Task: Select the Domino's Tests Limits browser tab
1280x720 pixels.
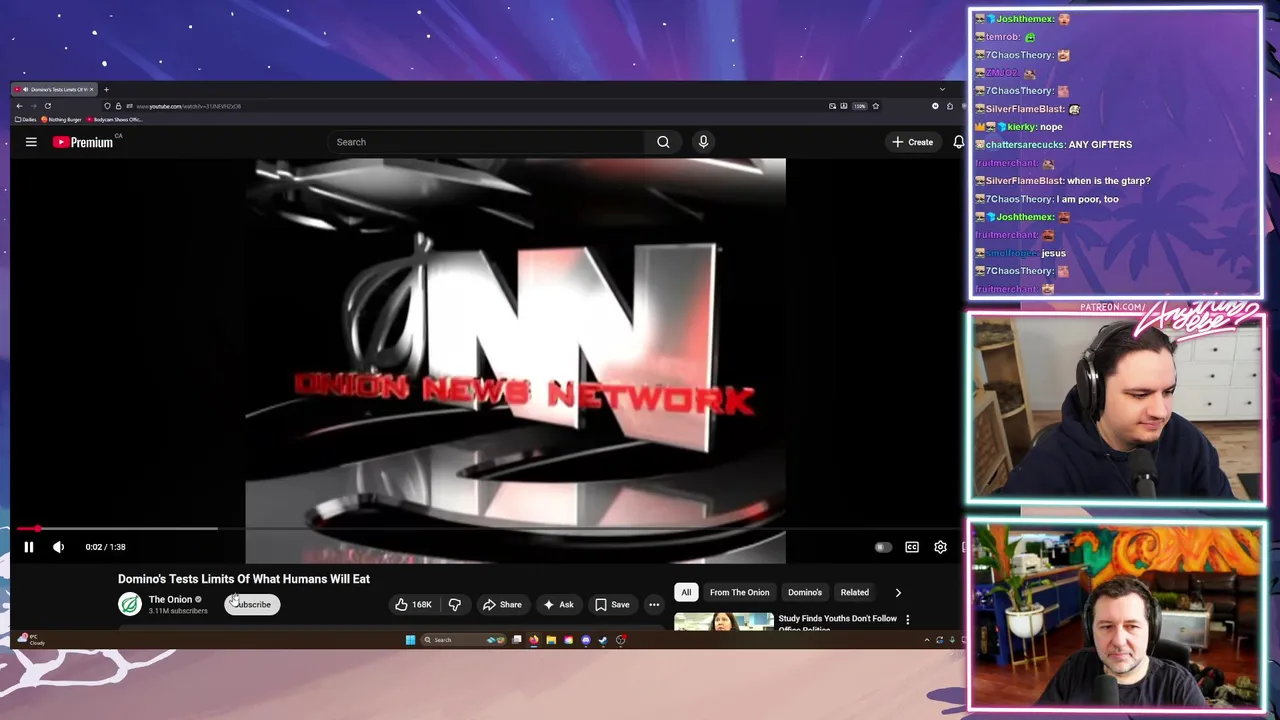Action: coord(55,89)
